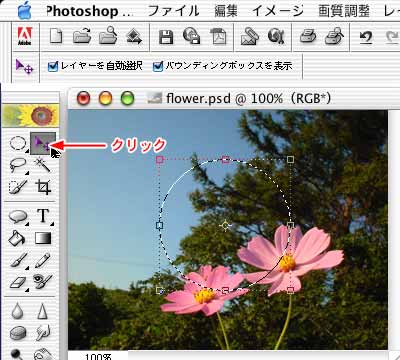This screenshot has width=400, height=360.
Task: Select the Smudge finger tool
Action: 43,333
